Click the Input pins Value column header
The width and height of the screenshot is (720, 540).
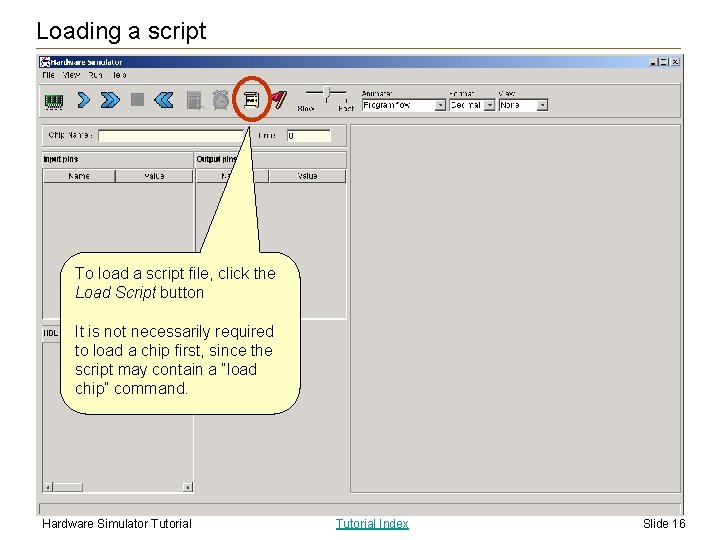coord(154,176)
